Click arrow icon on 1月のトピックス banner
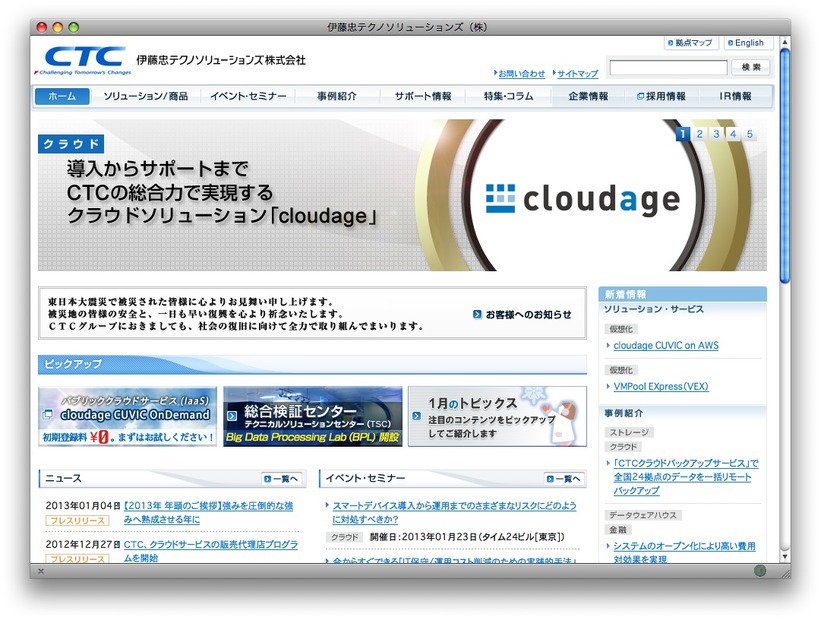The image size is (821, 620). (416, 416)
